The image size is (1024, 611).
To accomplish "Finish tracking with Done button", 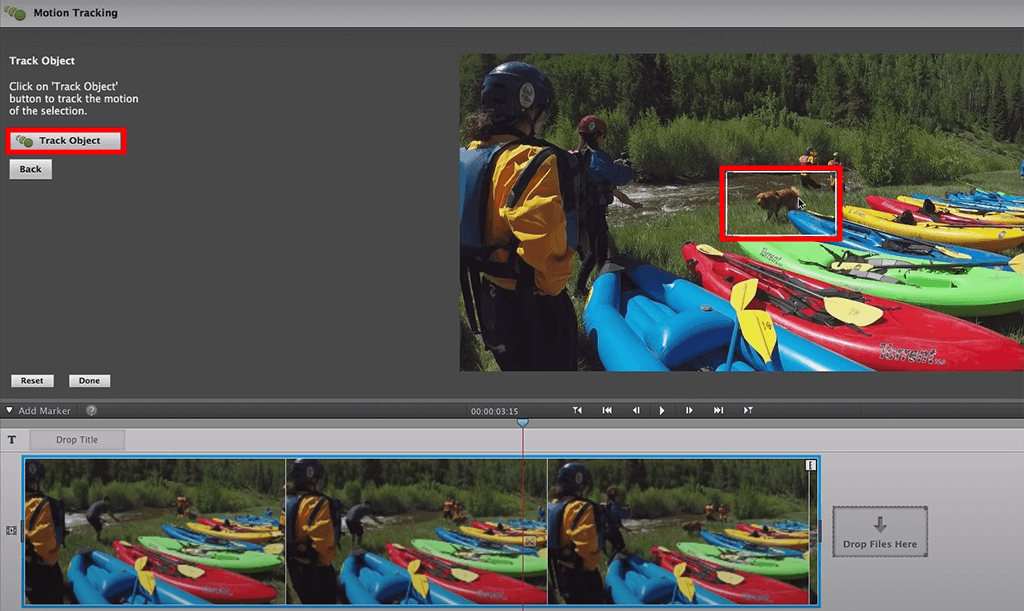I will pos(89,381).
